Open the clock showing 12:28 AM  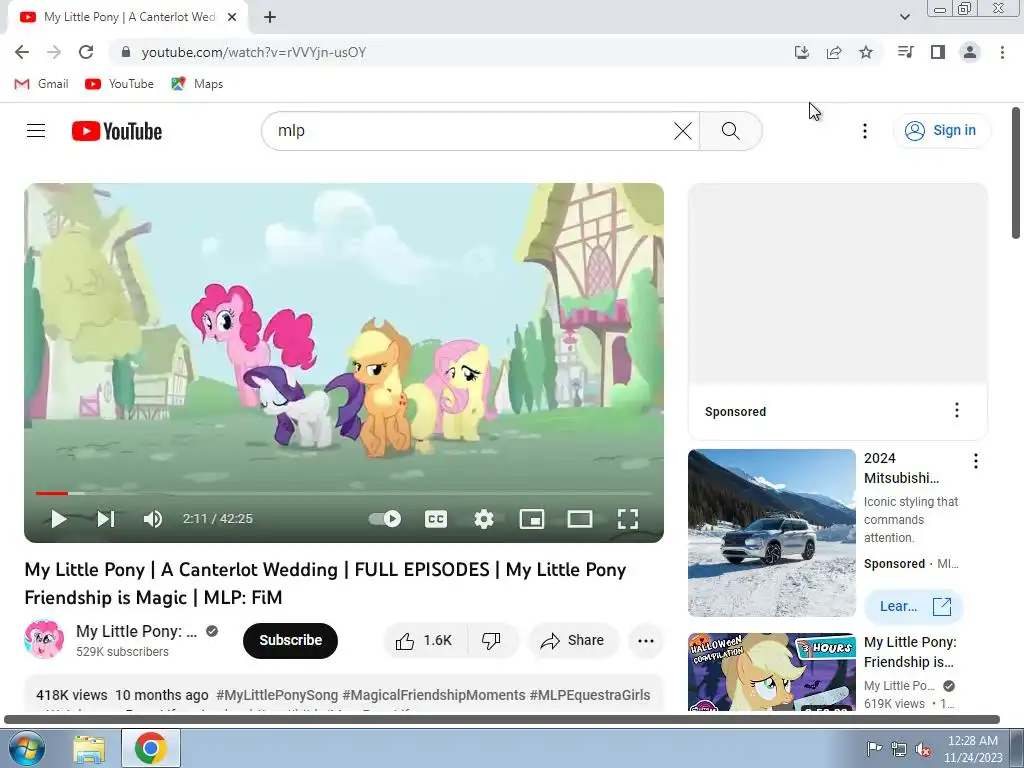click(973, 749)
